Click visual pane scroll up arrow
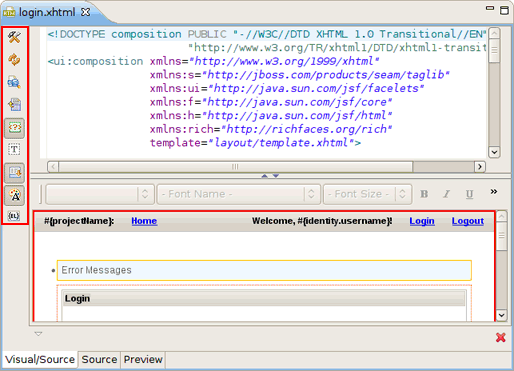Image resolution: width=514 pixels, height=371 pixels. pos(502,216)
